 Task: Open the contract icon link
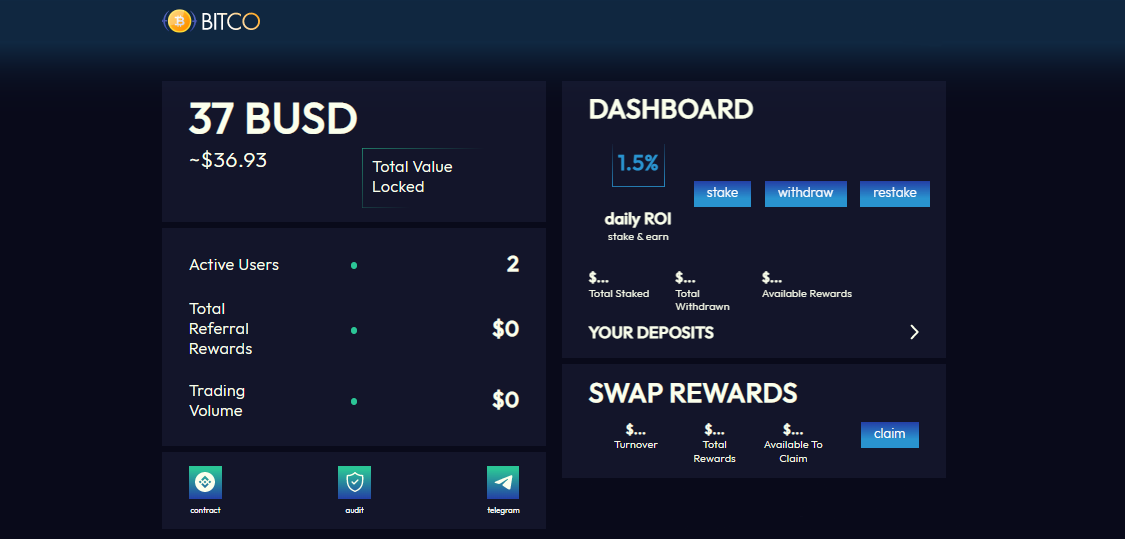(x=205, y=482)
